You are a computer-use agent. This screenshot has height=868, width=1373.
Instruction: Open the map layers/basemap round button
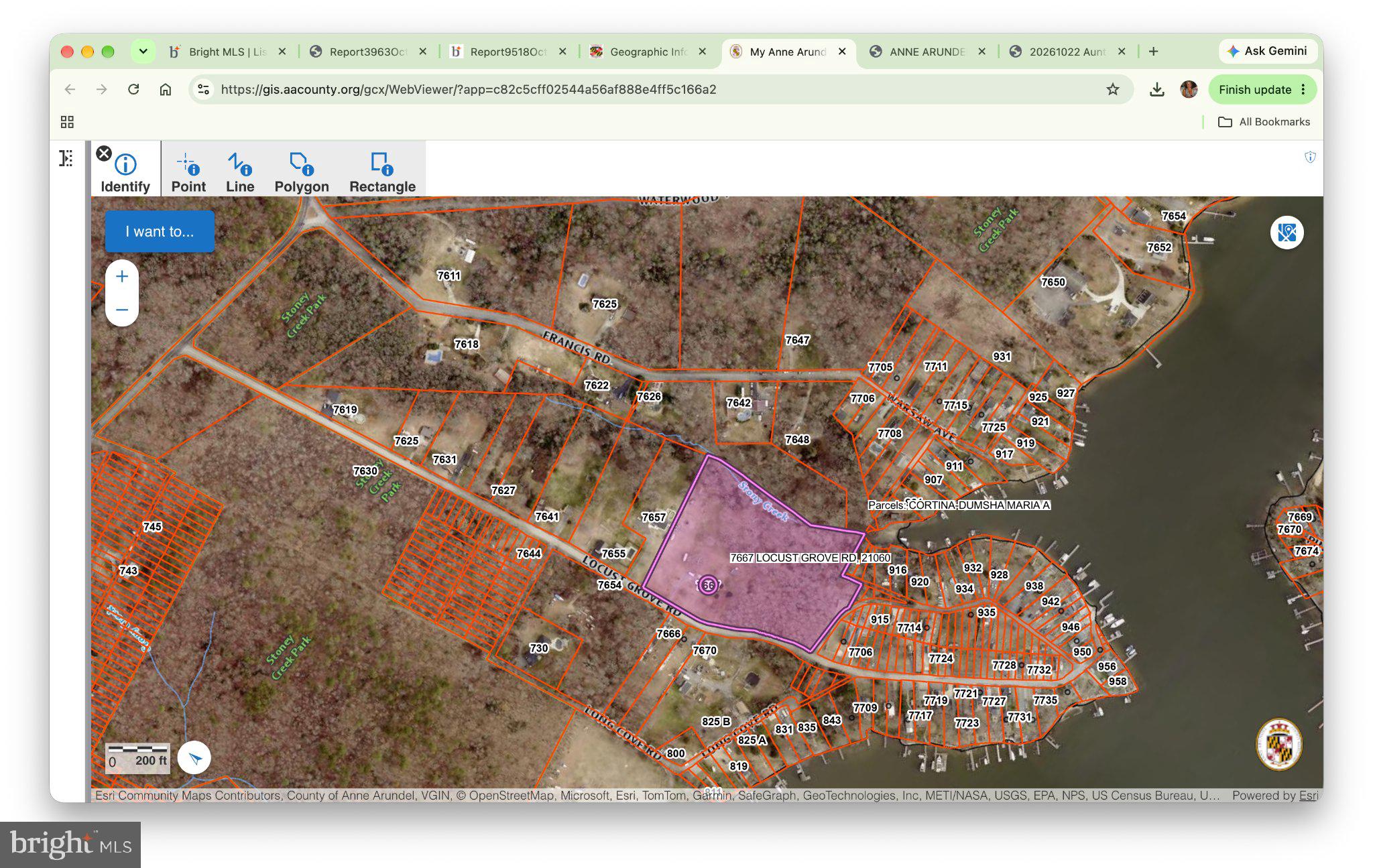[1287, 233]
